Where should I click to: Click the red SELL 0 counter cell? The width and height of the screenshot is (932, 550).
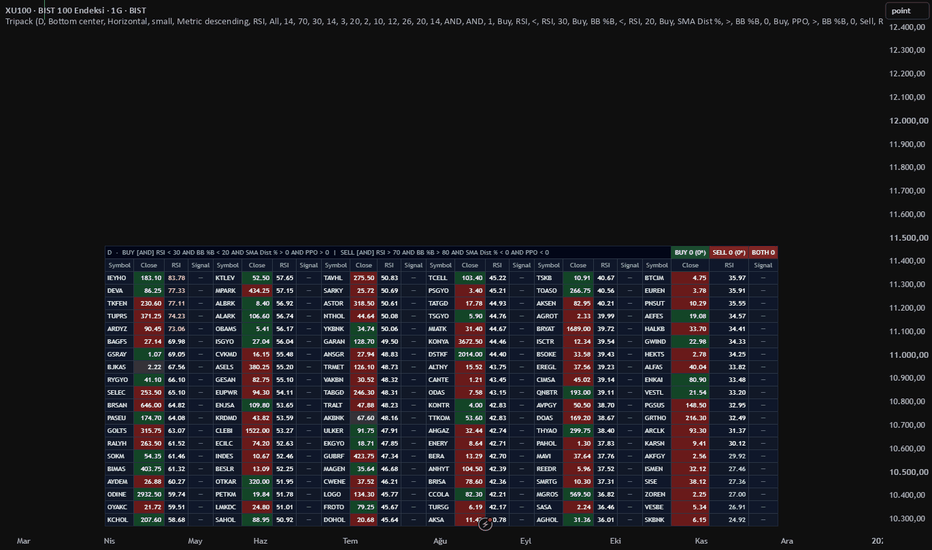tap(729, 252)
